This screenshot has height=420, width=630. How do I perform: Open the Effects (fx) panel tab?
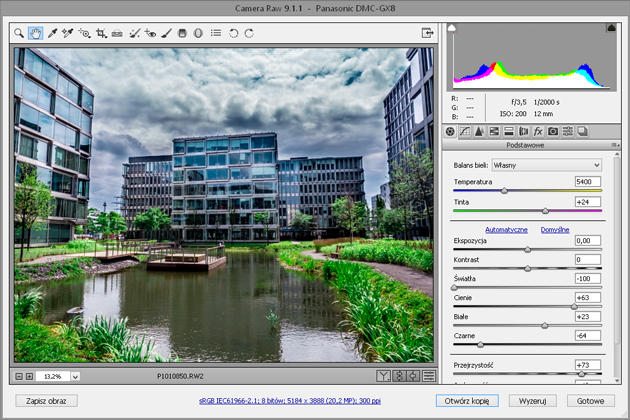point(537,131)
